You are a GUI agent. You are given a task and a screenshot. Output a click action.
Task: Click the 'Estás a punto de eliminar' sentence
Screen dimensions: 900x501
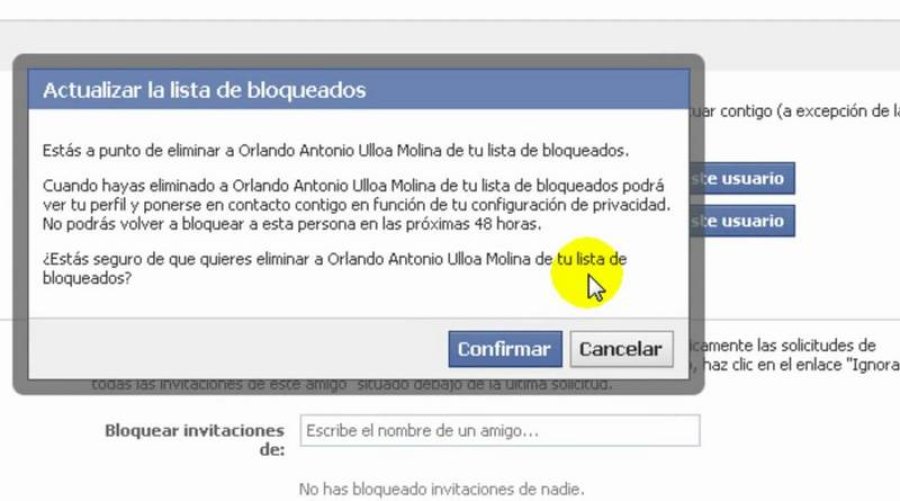[x=336, y=151]
